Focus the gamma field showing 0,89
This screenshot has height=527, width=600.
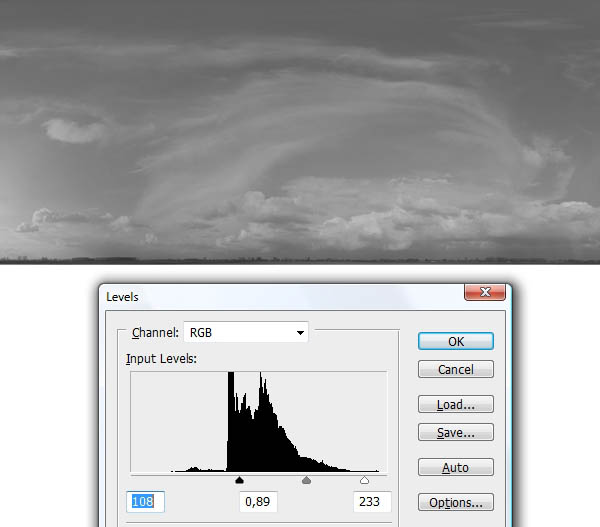(x=258, y=501)
